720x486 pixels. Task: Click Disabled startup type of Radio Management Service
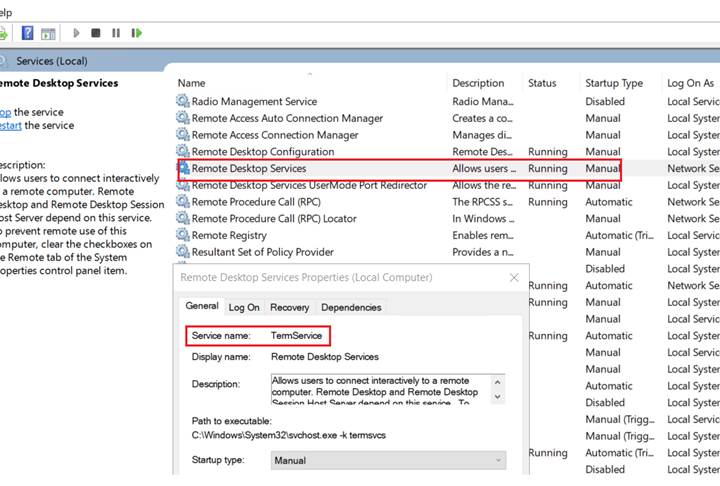pyautogui.click(x=605, y=102)
